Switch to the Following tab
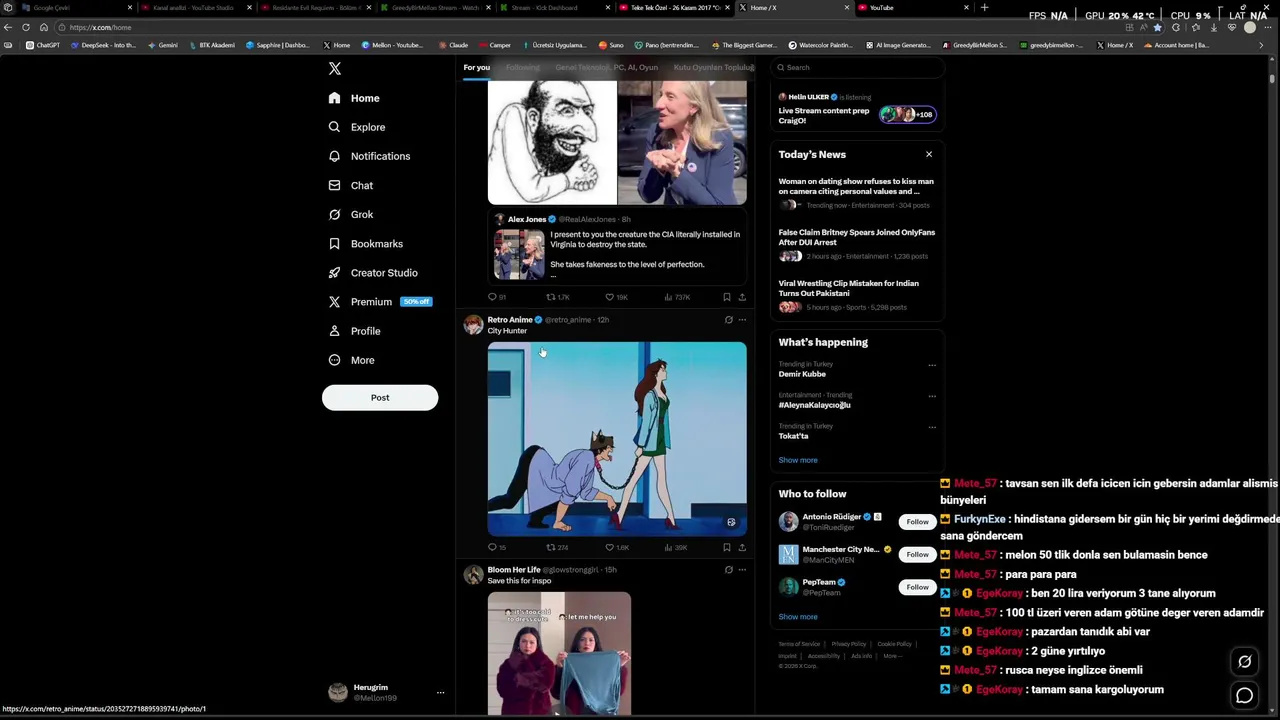1280x720 pixels. pos(522,67)
